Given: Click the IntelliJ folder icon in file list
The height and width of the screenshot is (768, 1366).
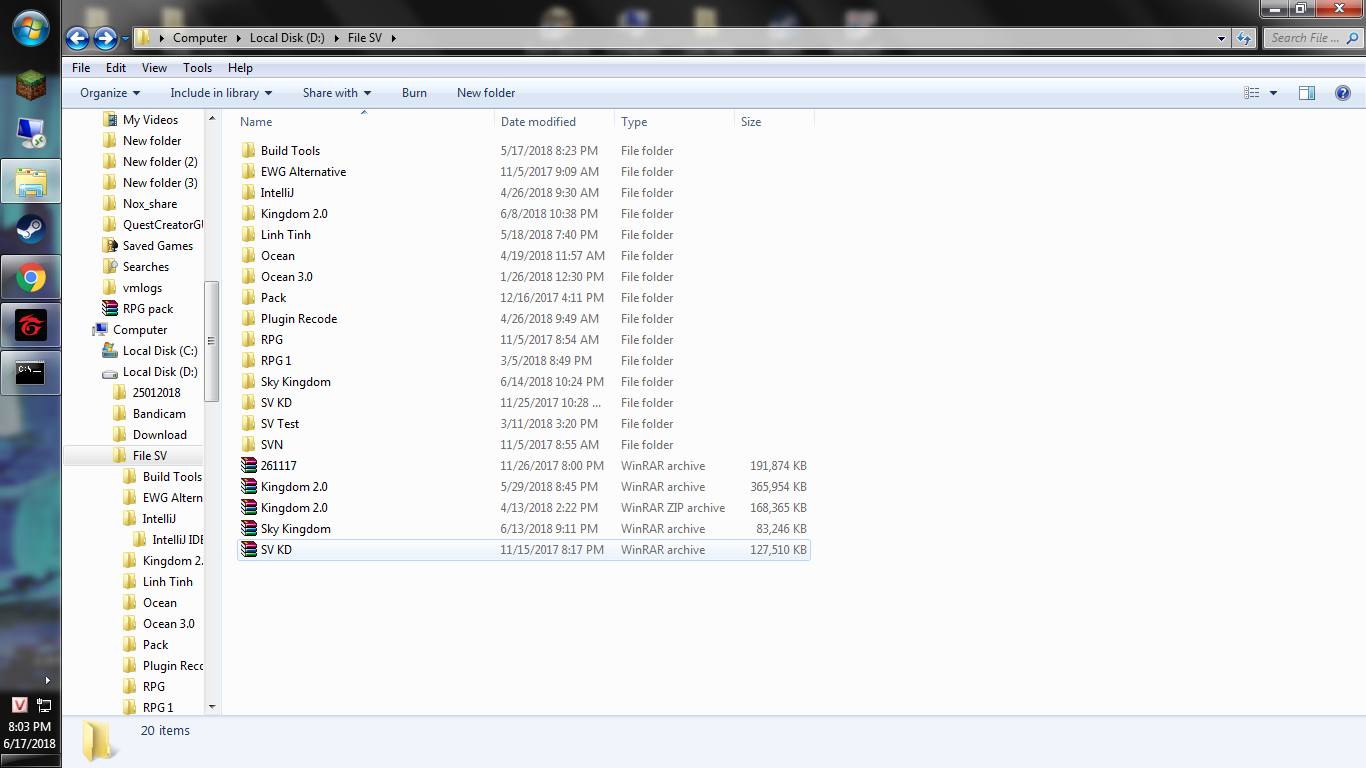Looking at the screenshot, I should 249,193.
